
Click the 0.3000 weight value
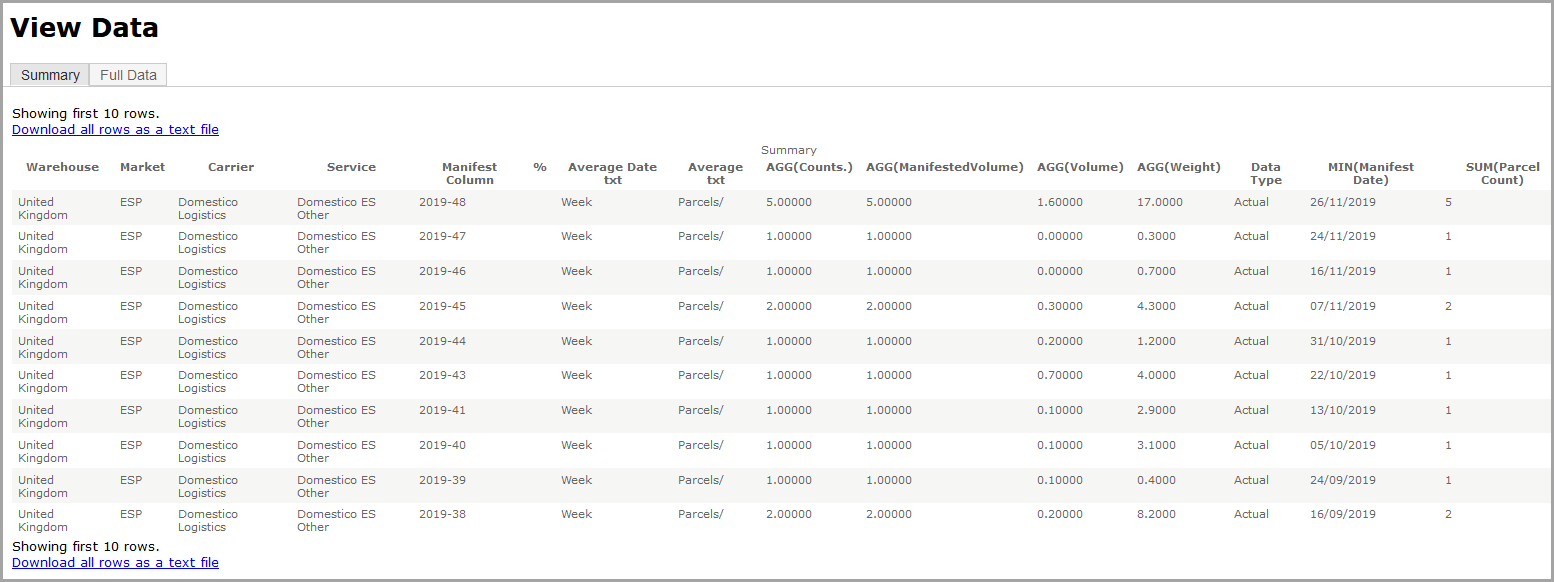1157,236
